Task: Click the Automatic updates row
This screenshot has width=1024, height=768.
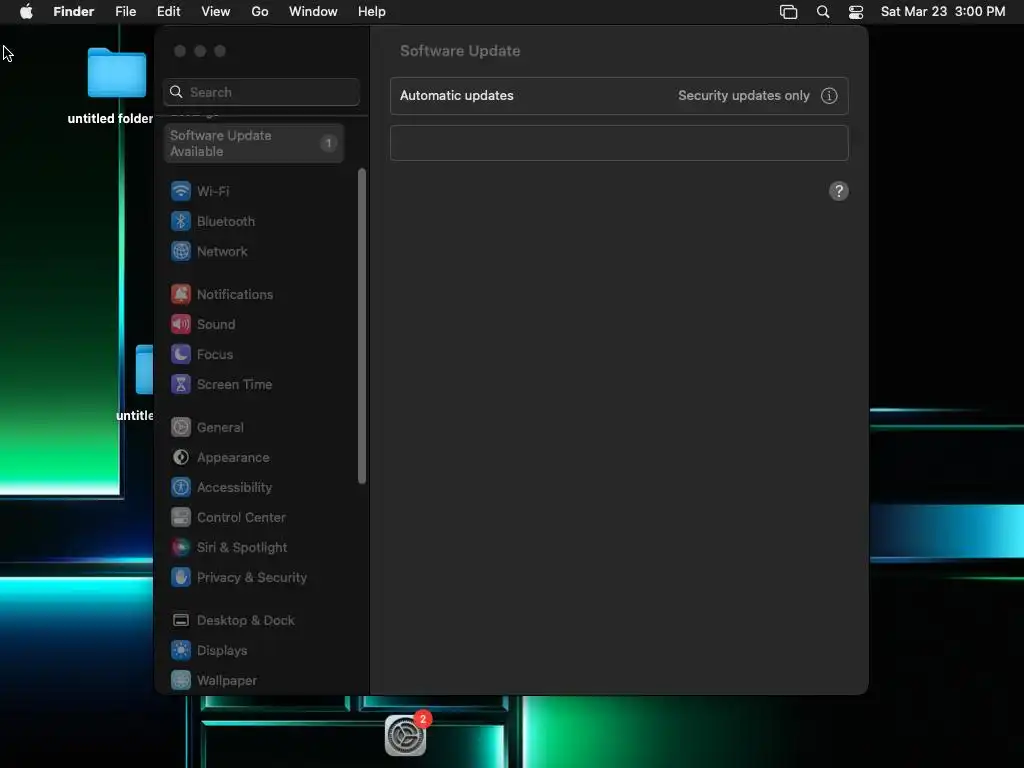Action: (619, 95)
